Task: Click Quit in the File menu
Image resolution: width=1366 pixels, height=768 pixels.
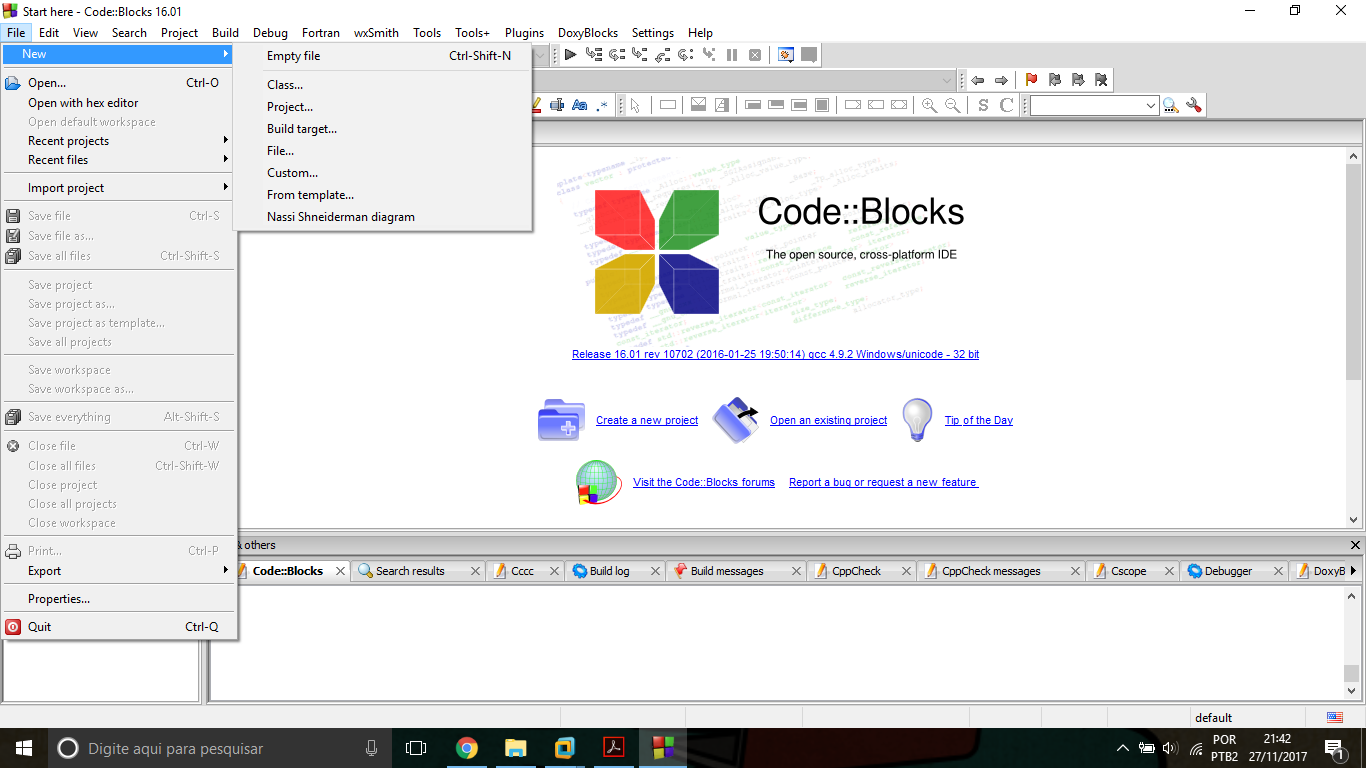Action: [118, 627]
